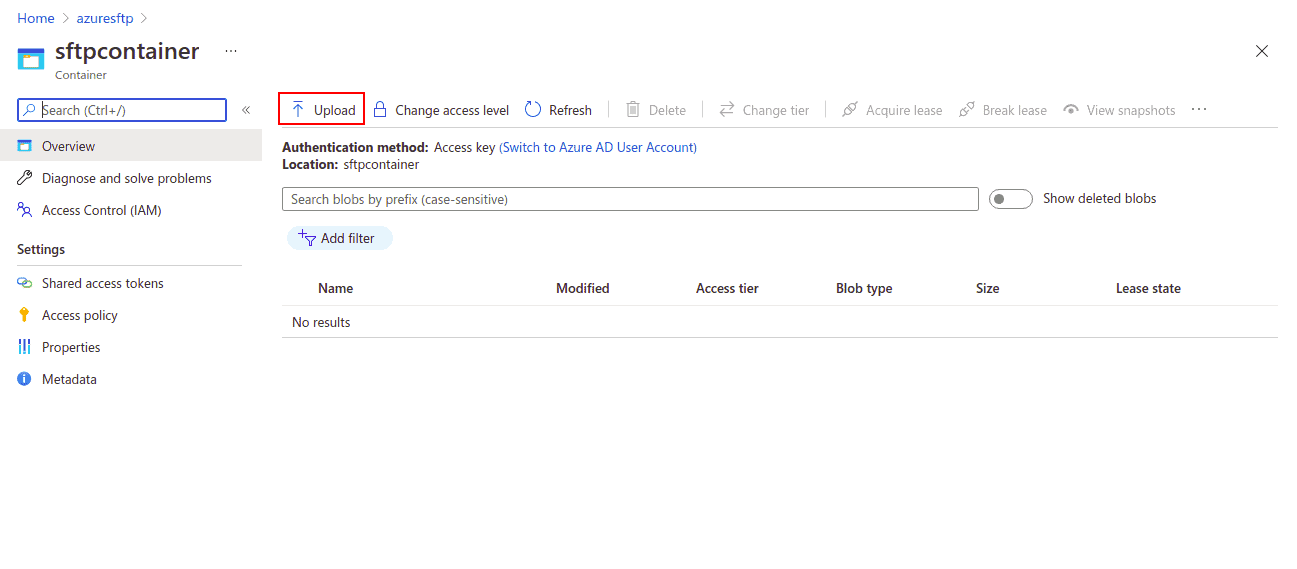Viewport: 1297px width, 569px height.
Task: Click the Add filter button label
Action: (x=348, y=238)
